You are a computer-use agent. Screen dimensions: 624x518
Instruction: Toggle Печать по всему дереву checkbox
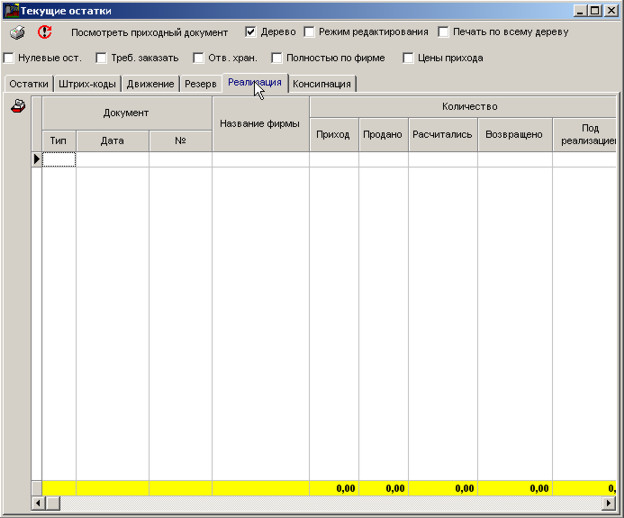444,32
